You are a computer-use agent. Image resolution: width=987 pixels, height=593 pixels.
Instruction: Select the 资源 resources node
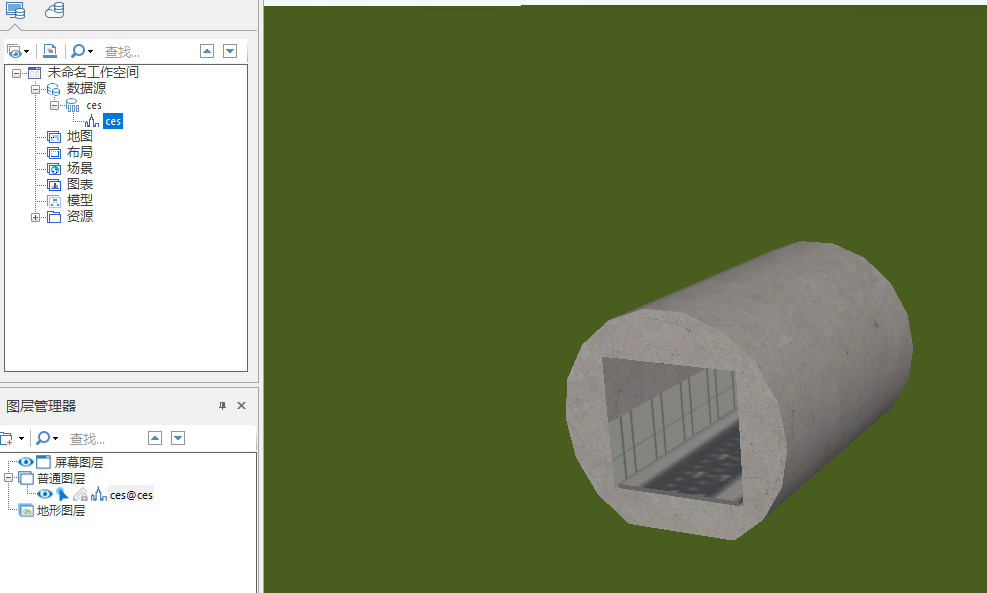click(x=80, y=216)
